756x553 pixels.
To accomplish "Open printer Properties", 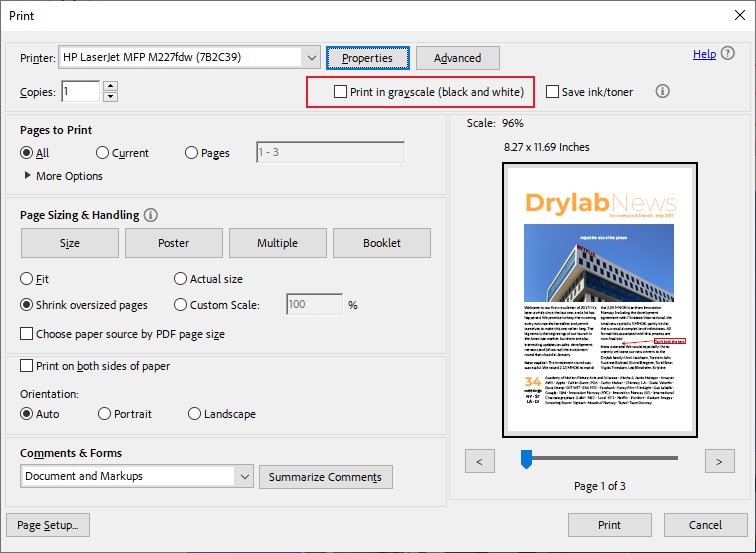I will coord(368,58).
